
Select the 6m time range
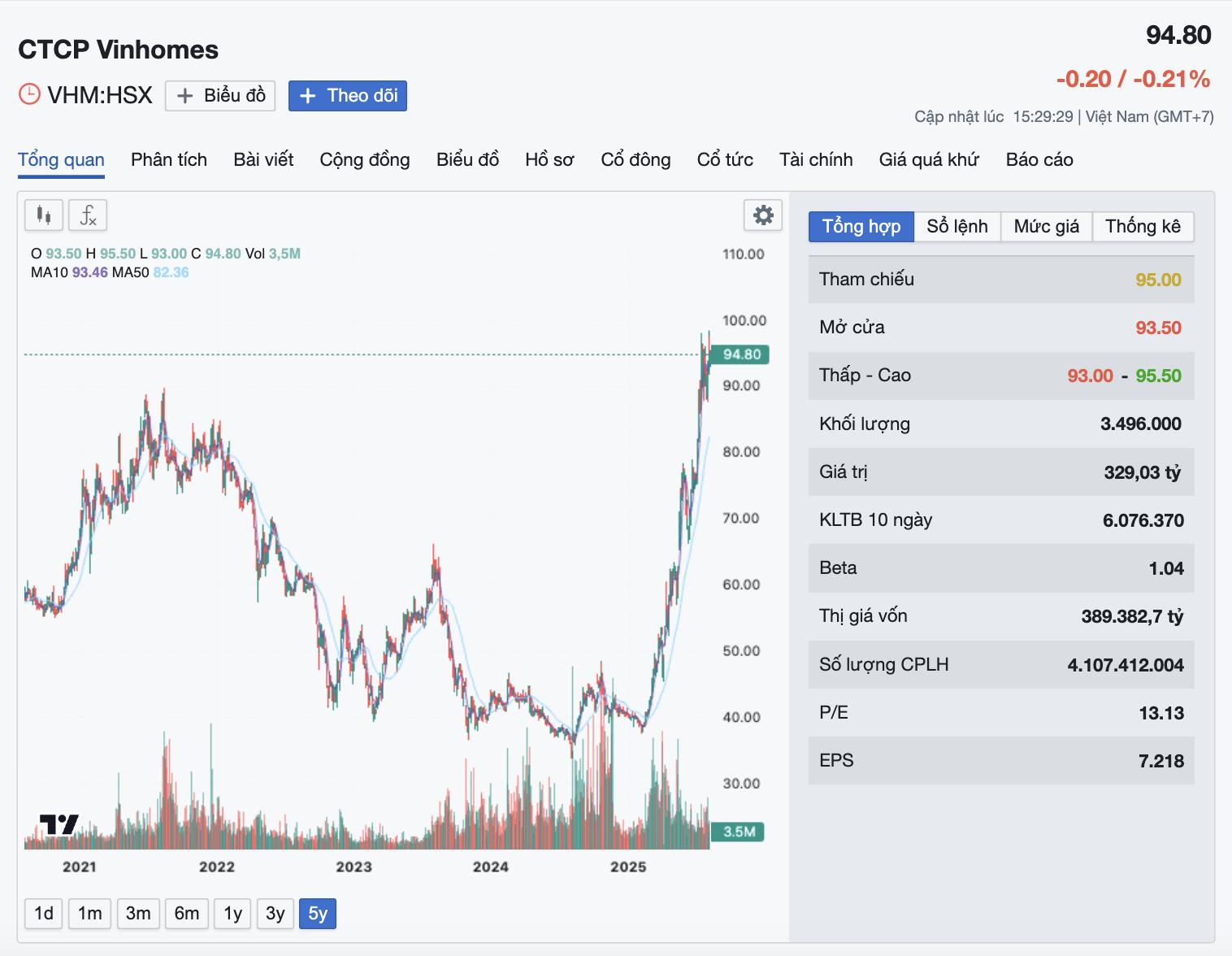pyautogui.click(x=187, y=914)
